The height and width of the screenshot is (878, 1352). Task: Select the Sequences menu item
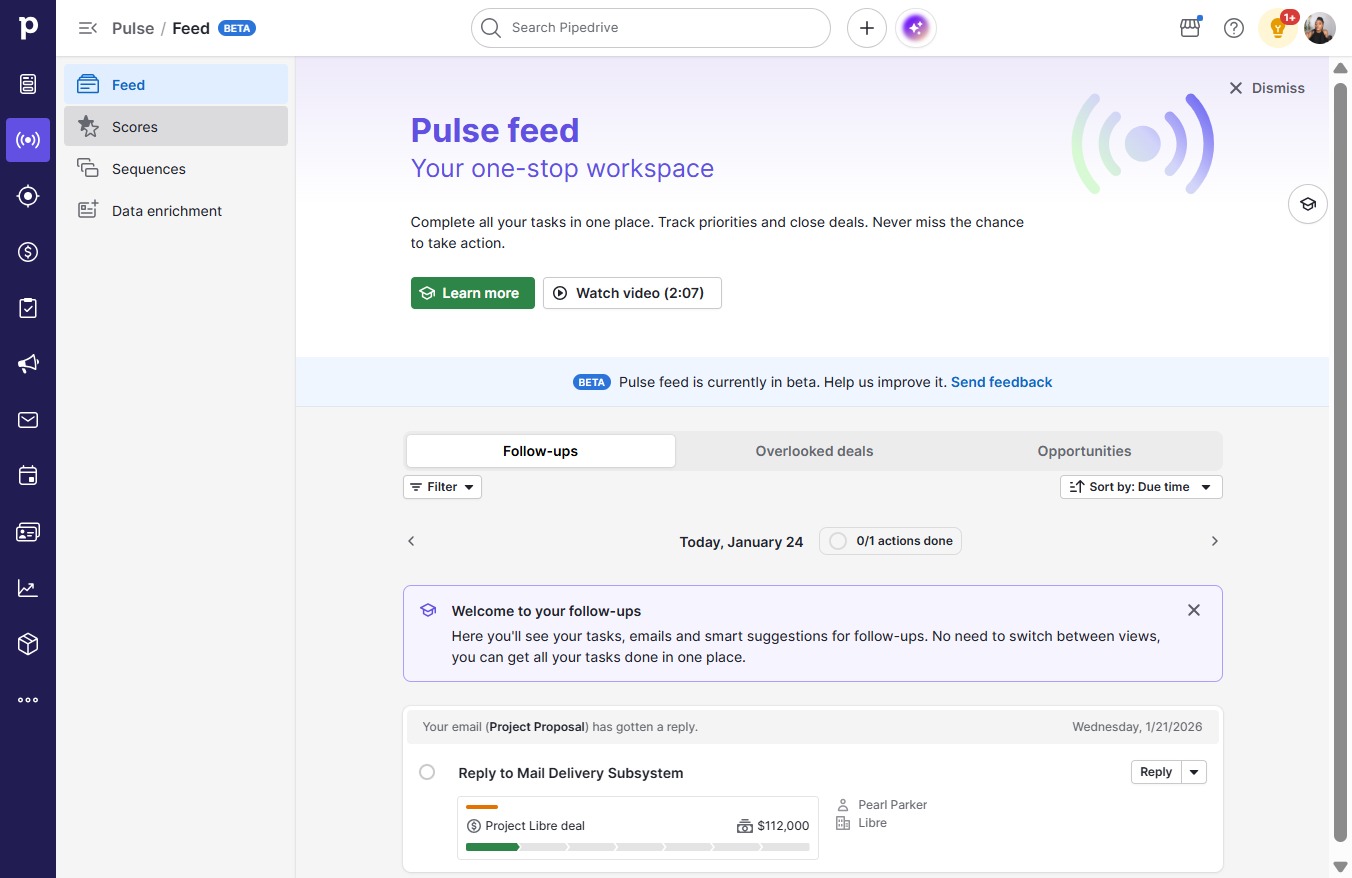pos(176,169)
